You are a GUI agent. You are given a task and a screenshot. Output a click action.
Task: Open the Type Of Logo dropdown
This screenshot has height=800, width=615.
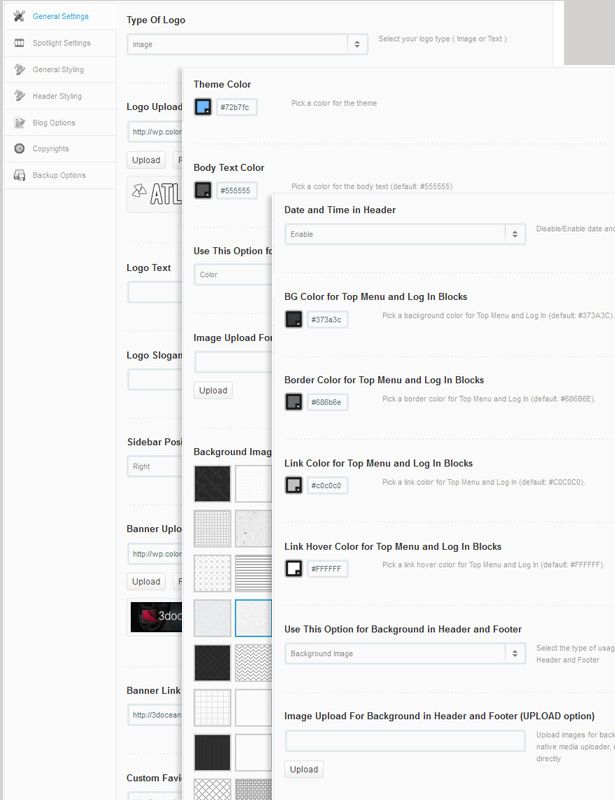[247, 44]
